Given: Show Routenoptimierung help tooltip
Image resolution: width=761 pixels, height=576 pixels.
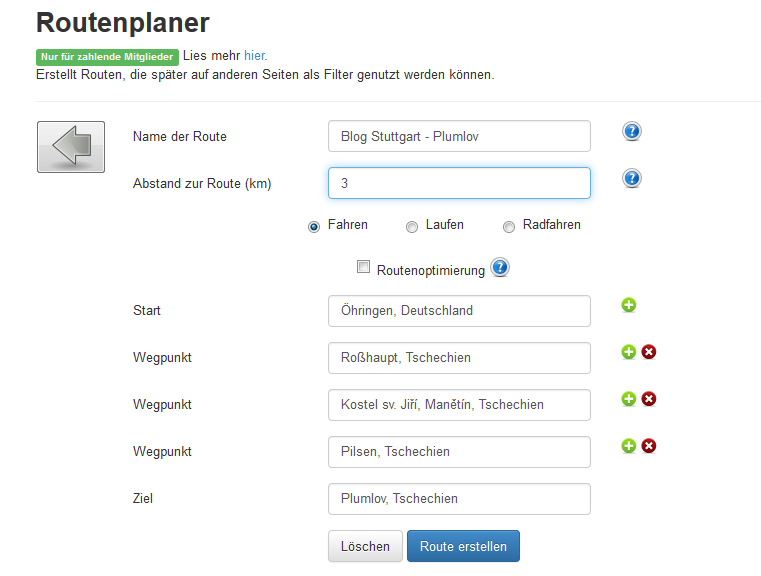Looking at the screenshot, I should (x=499, y=267).
